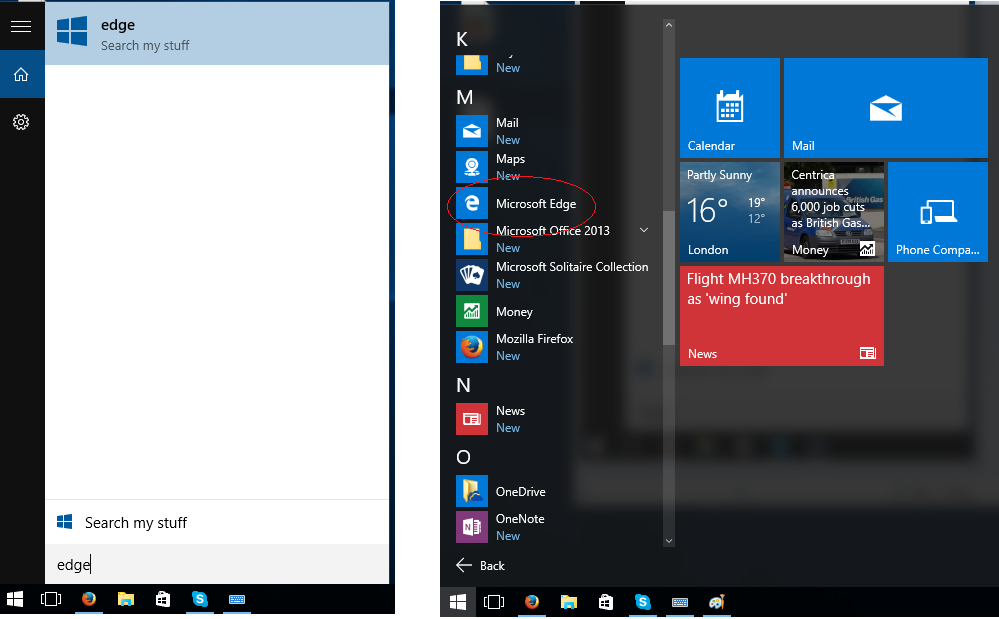The image size is (999, 619).
Task: Open Paint on right taskbar
Action: click(716, 602)
